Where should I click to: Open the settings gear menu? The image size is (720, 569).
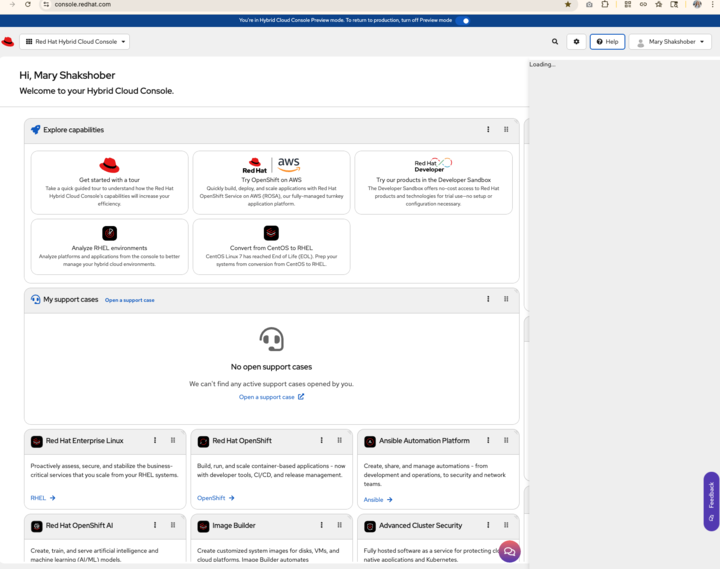pyautogui.click(x=576, y=42)
